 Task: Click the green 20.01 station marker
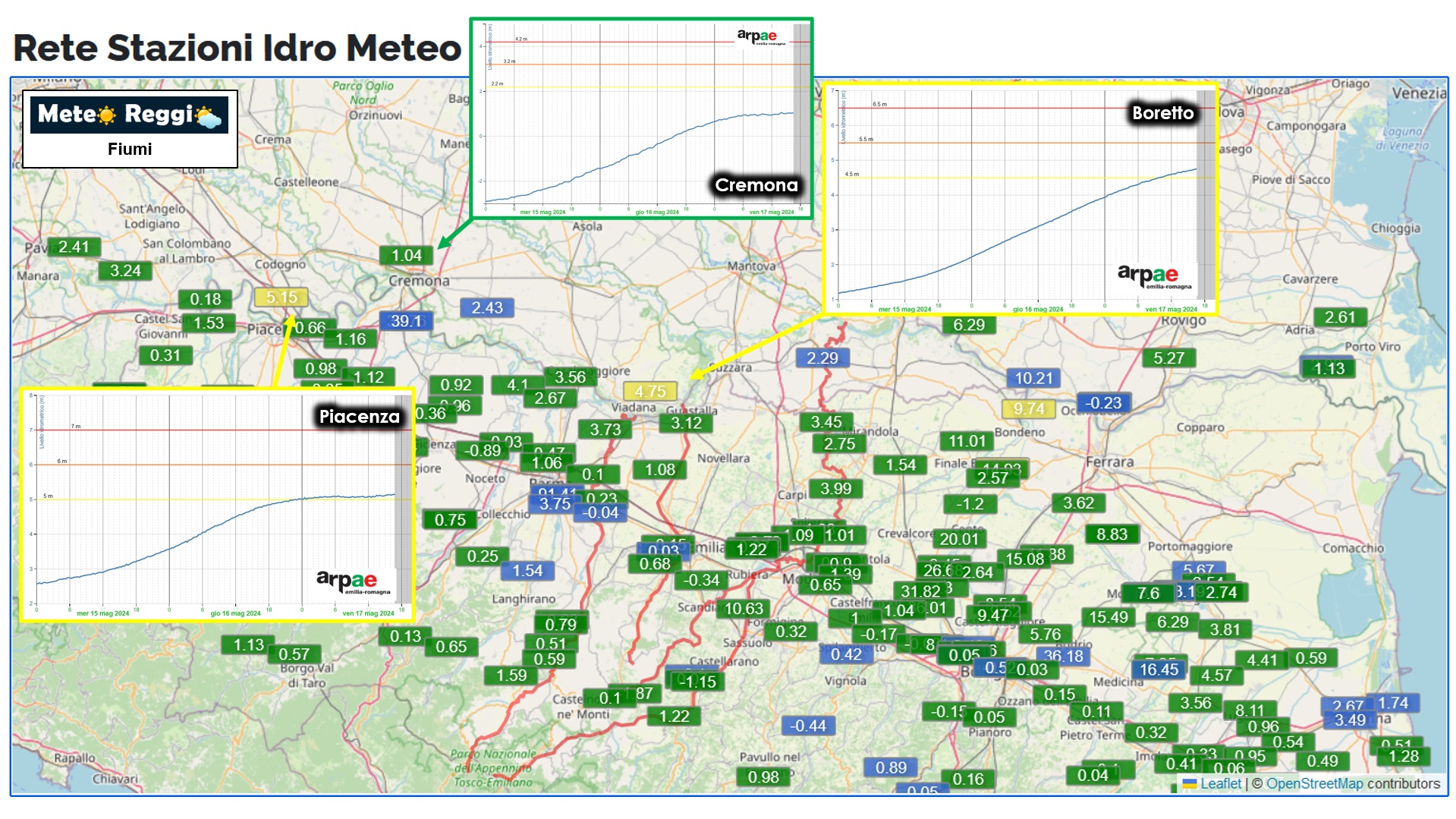coord(959,539)
